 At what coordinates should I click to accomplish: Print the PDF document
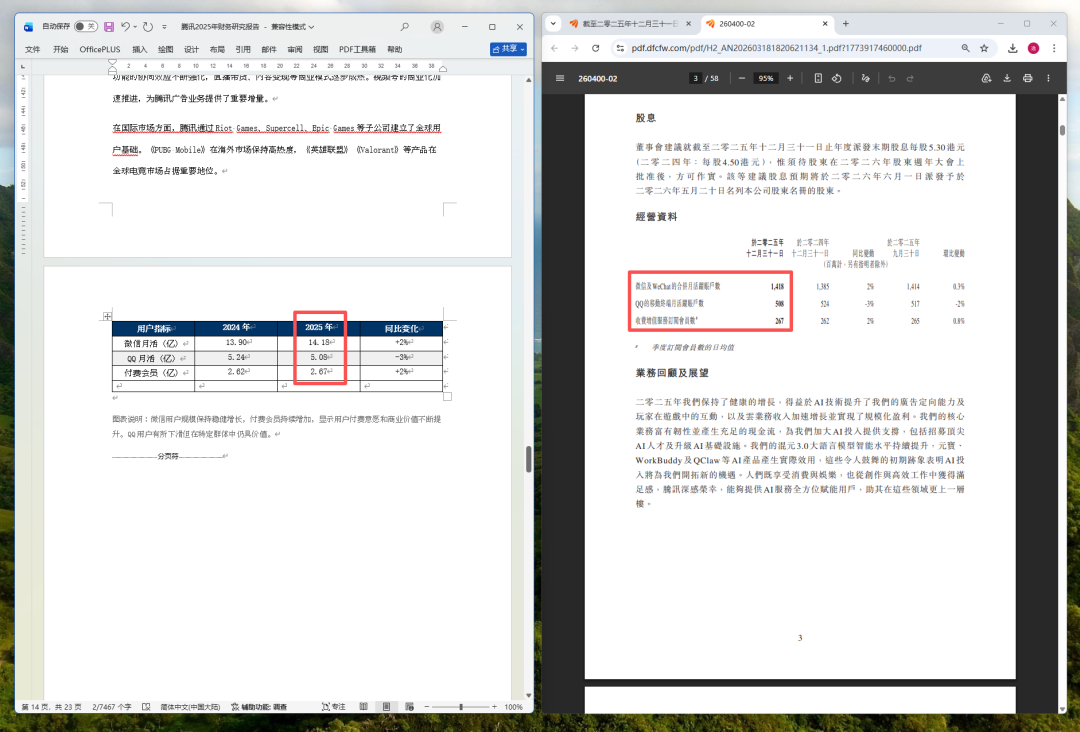tap(1028, 79)
